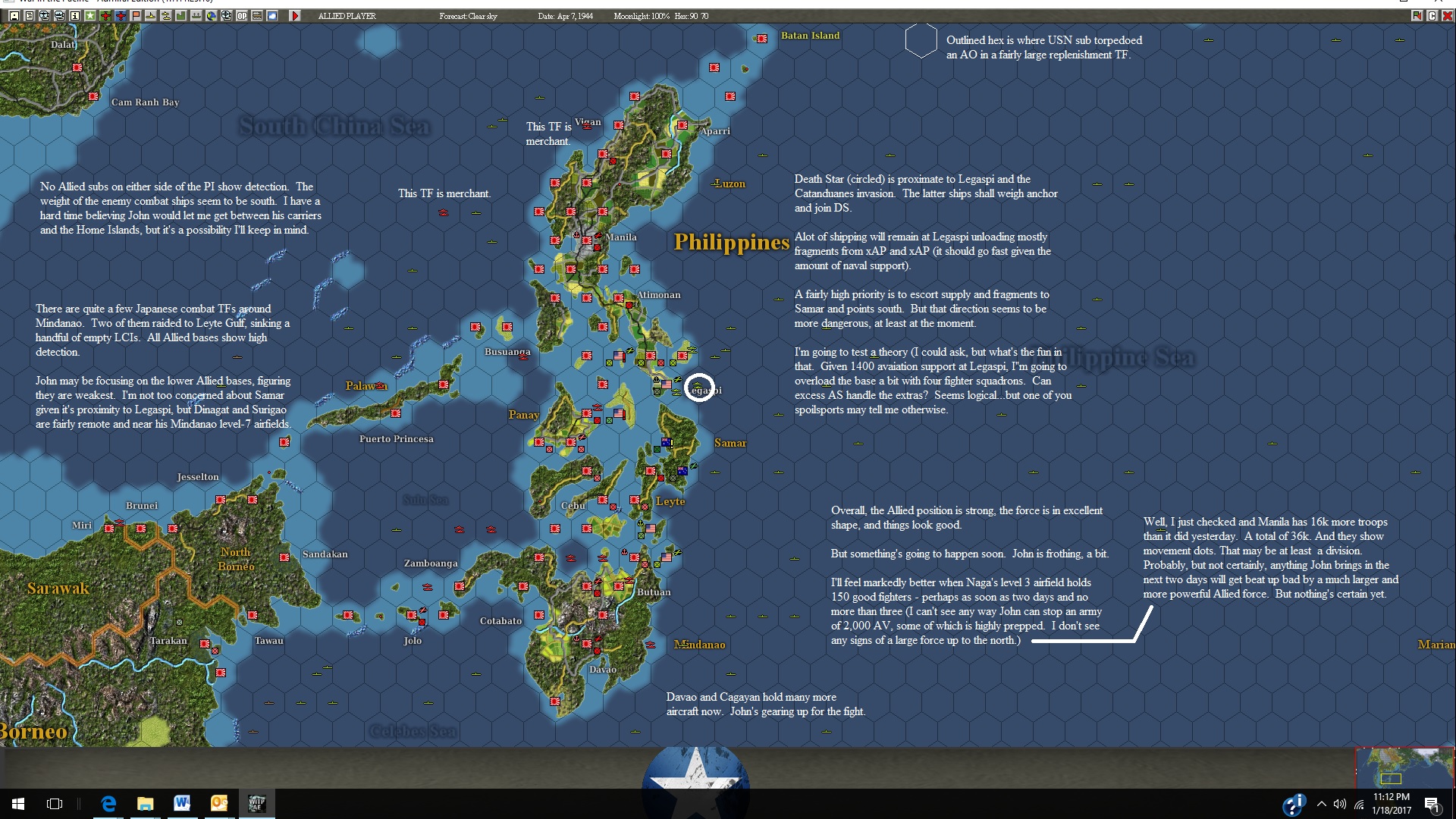Click the red plane on green icon
The image size is (1456, 819).
[105, 16]
